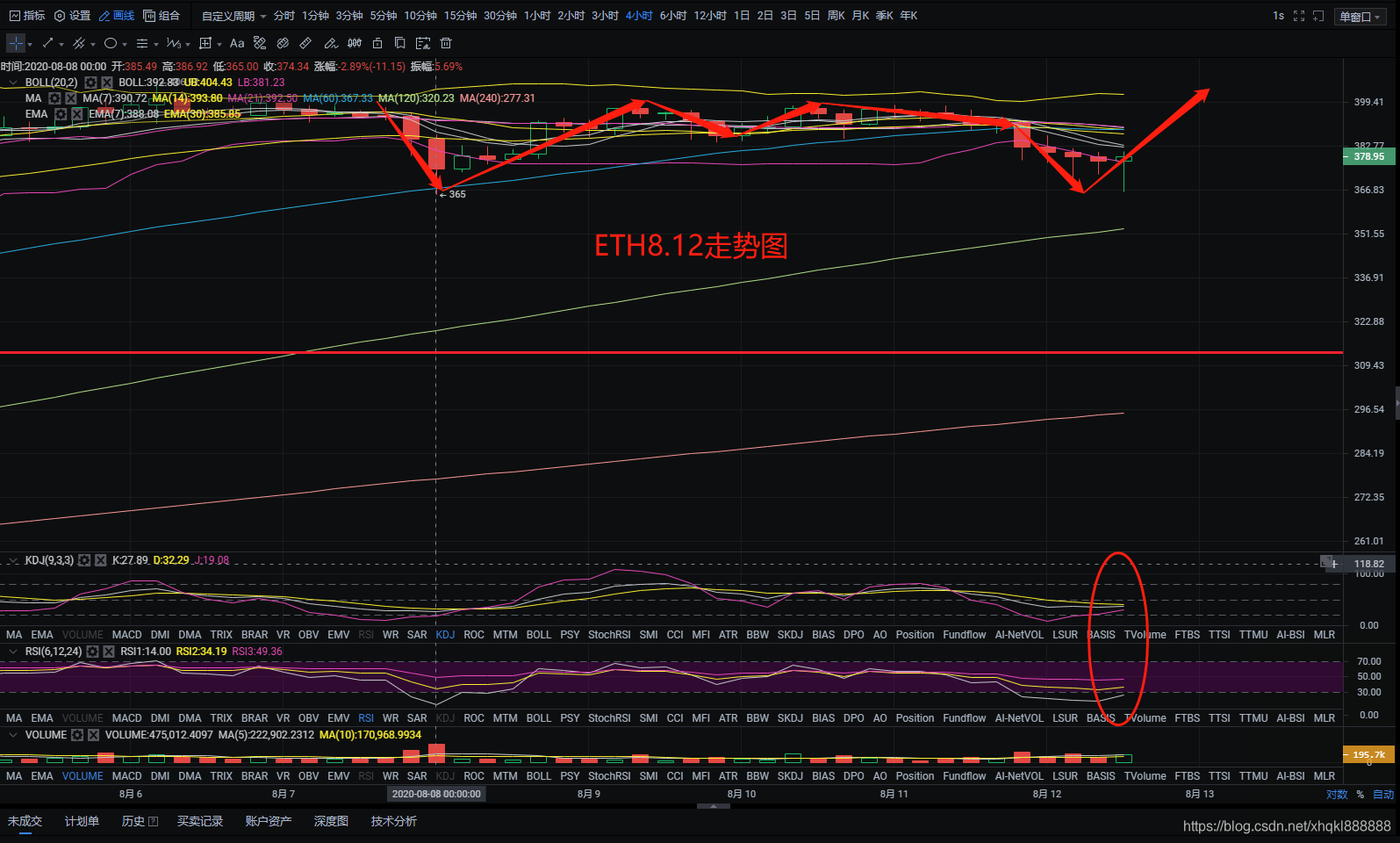Collapse the VOLUME panel chevron
Viewport: 1400px width, 843px height.
pyautogui.click(x=13, y=735)
